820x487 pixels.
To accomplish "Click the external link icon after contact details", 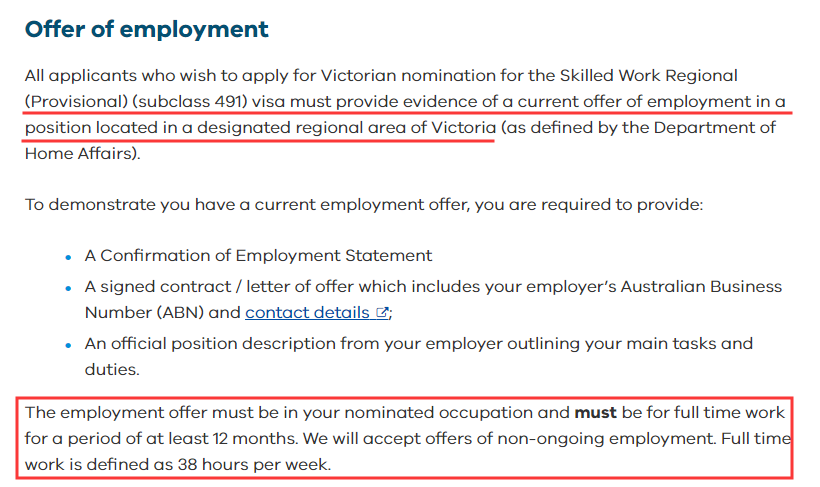I will pos(381,312).
